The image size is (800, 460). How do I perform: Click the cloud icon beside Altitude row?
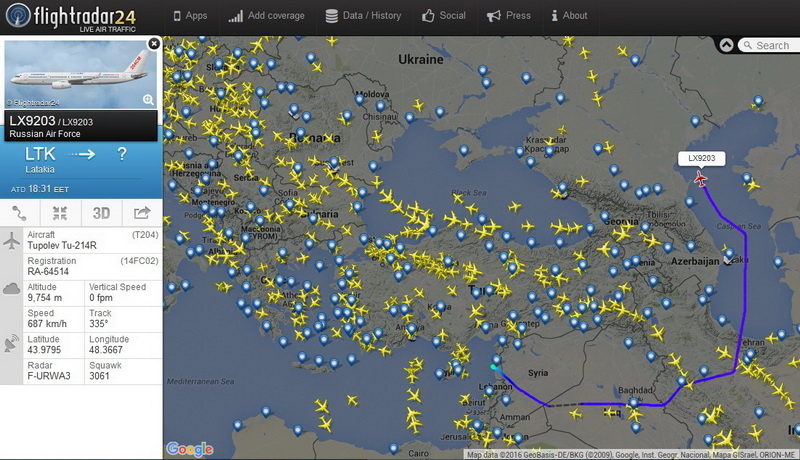(x=11, y=290)
